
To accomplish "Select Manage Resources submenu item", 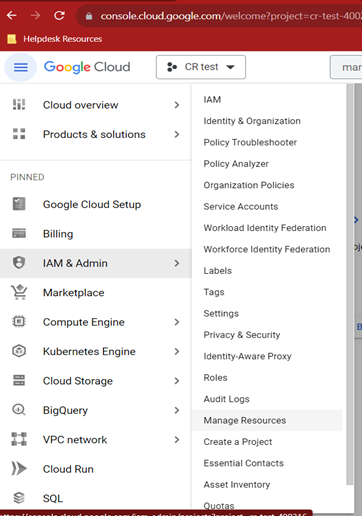I will click(267, 420).
